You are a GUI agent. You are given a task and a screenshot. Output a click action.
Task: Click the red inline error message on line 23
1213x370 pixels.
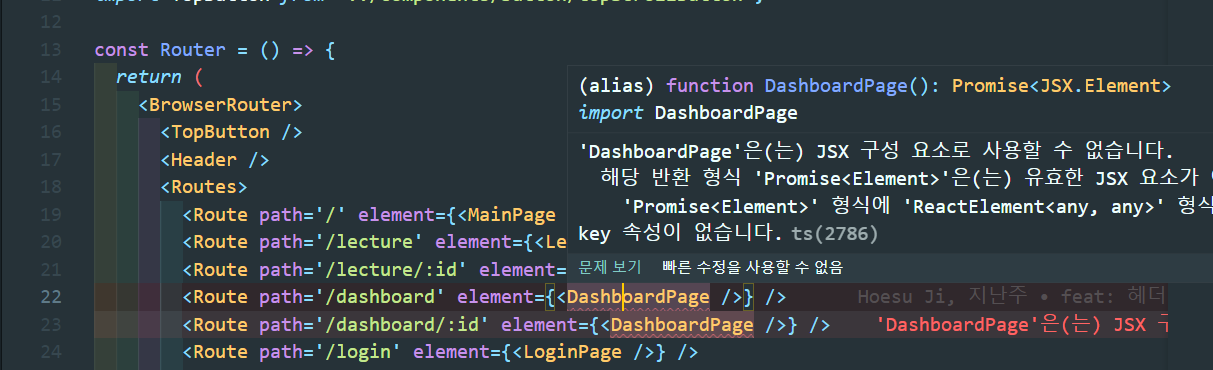pyautogui.click(x=1021, y=324)
